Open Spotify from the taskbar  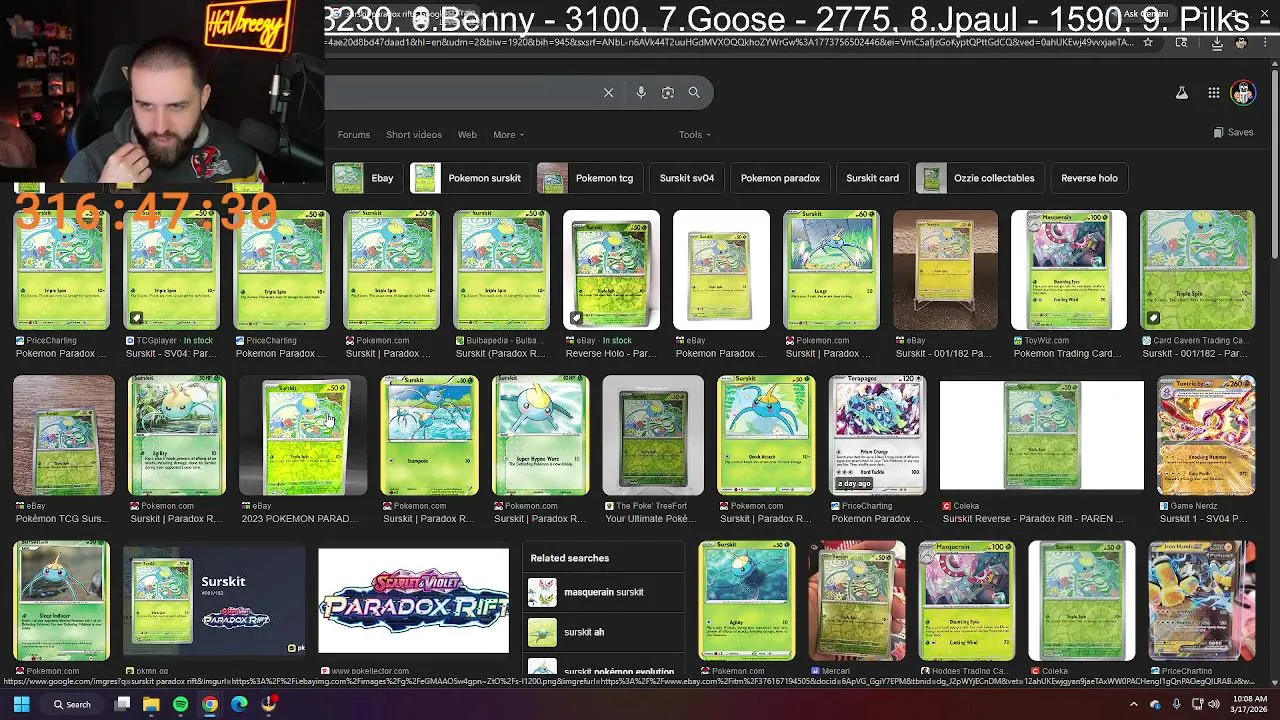(x=180, y=704)
